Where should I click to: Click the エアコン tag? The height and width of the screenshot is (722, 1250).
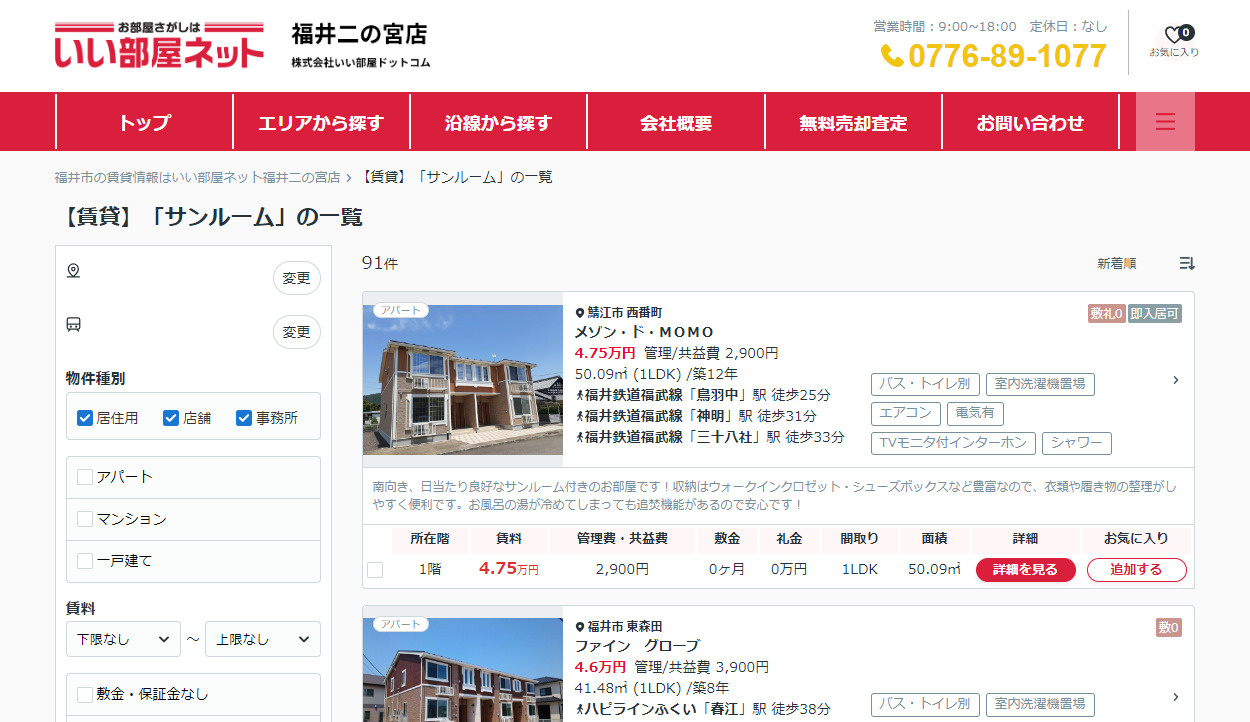tap(905, 413)
